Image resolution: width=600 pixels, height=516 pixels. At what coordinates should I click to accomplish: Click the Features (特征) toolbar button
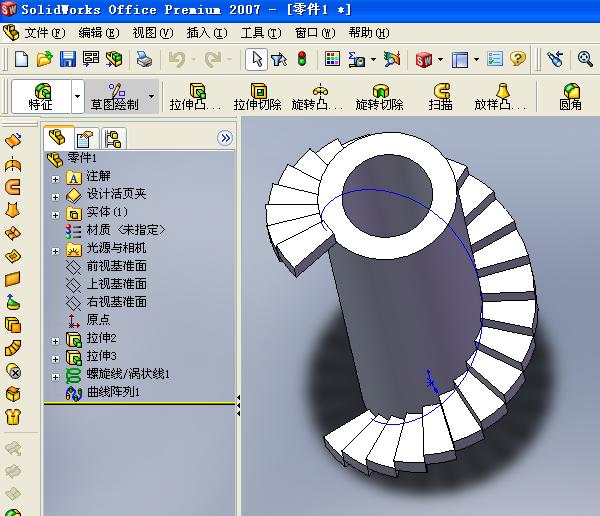coord(41,96)
